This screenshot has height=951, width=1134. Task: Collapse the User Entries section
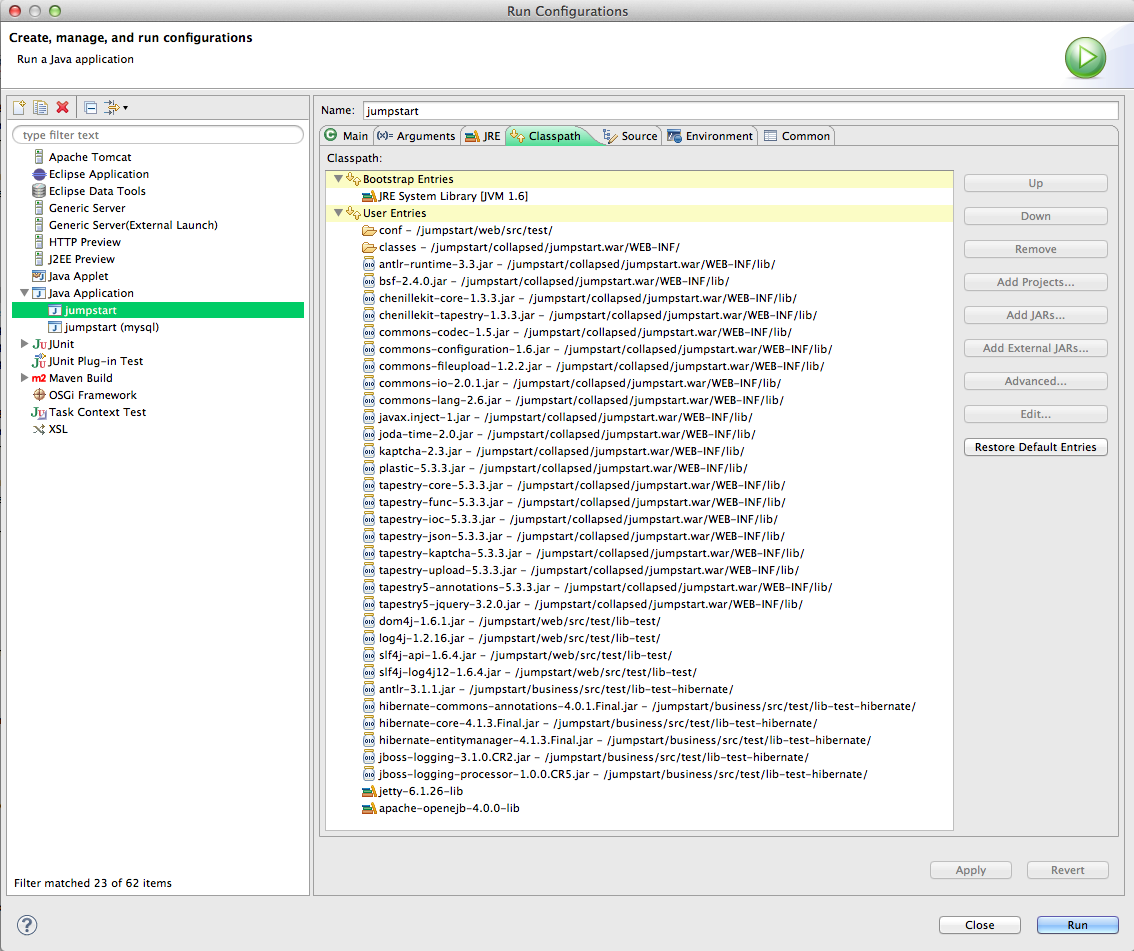coord(338,213)
